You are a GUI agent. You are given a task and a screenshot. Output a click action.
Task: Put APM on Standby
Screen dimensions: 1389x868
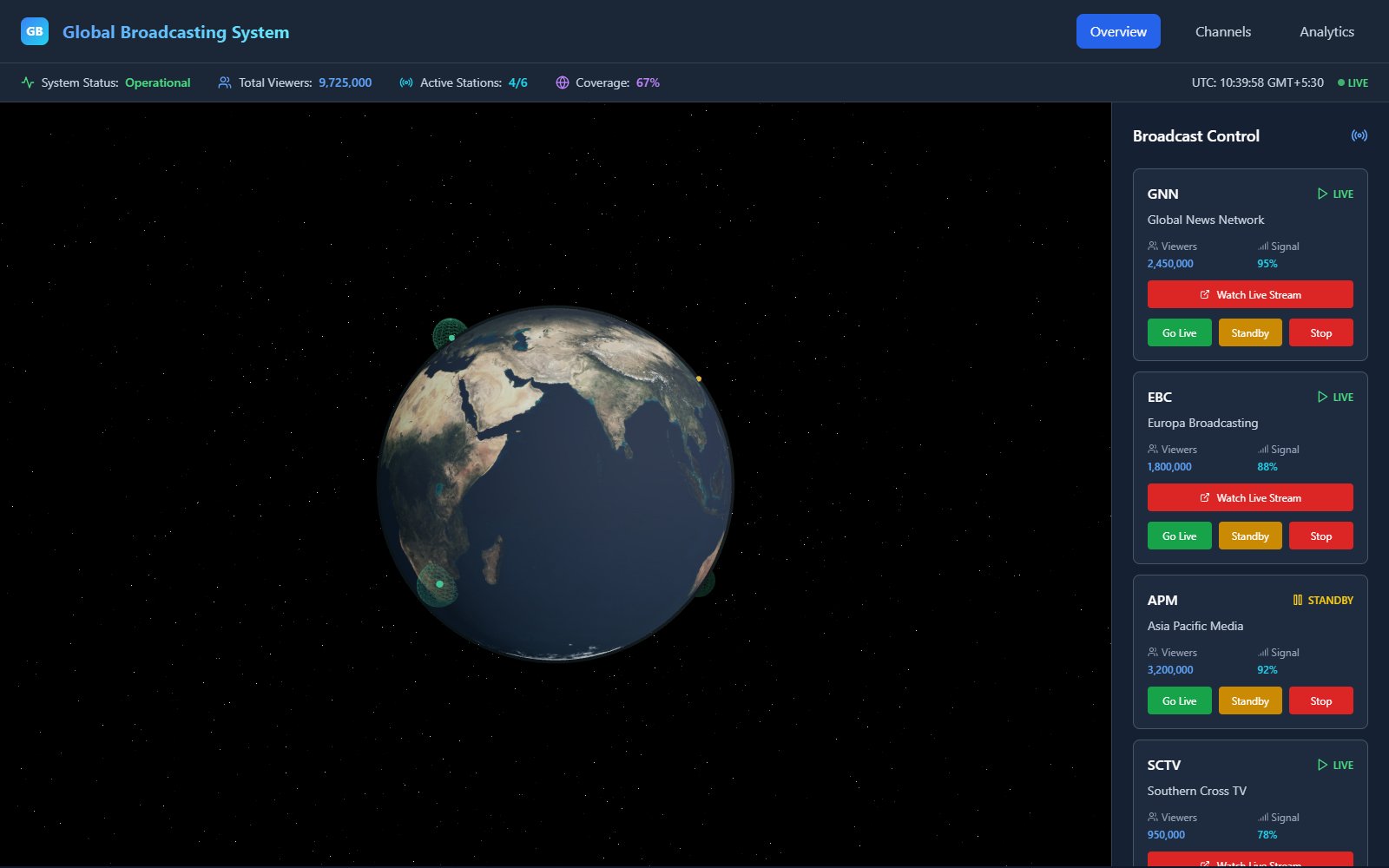pos(1250,700)
